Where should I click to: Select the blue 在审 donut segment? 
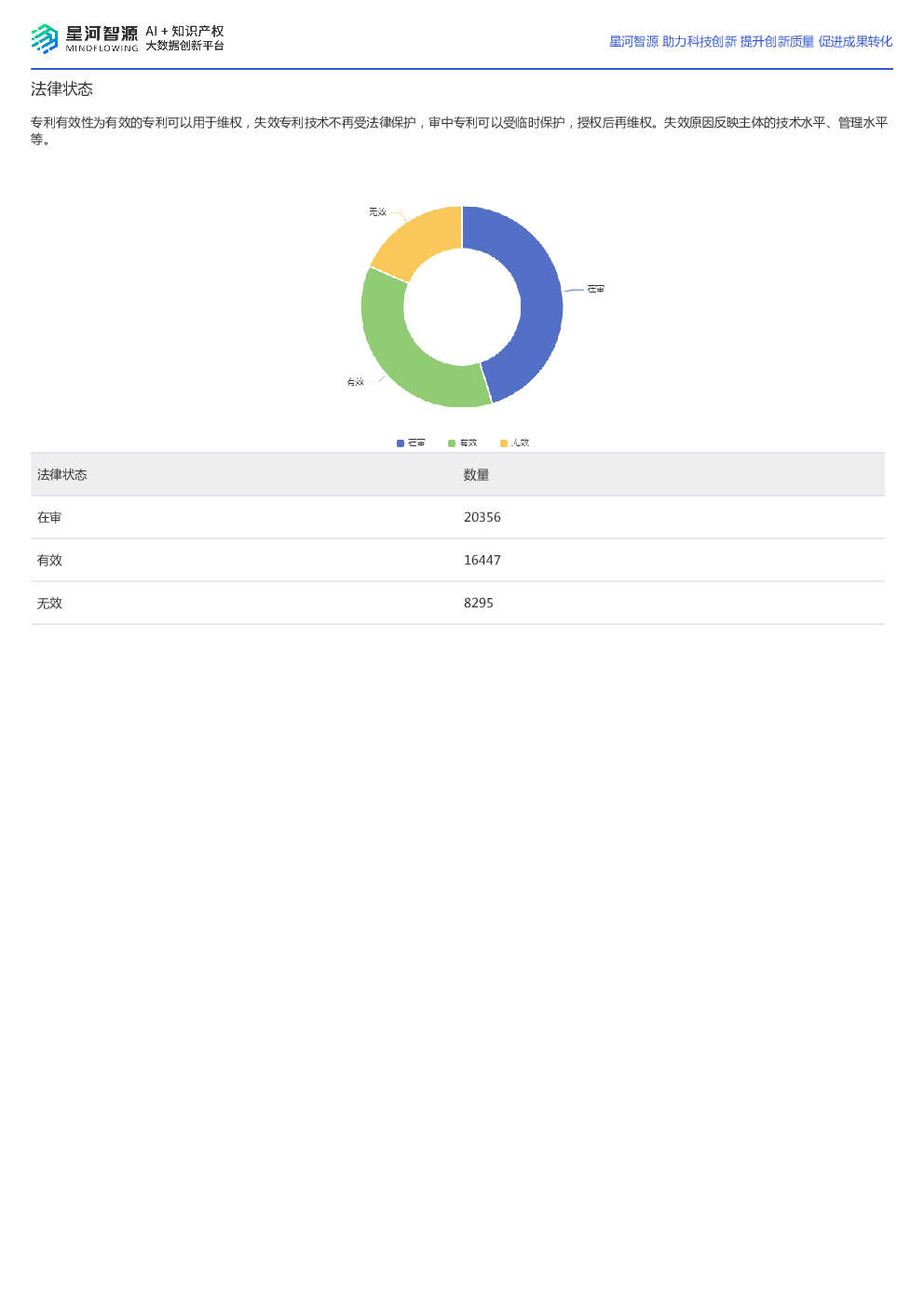531,298
